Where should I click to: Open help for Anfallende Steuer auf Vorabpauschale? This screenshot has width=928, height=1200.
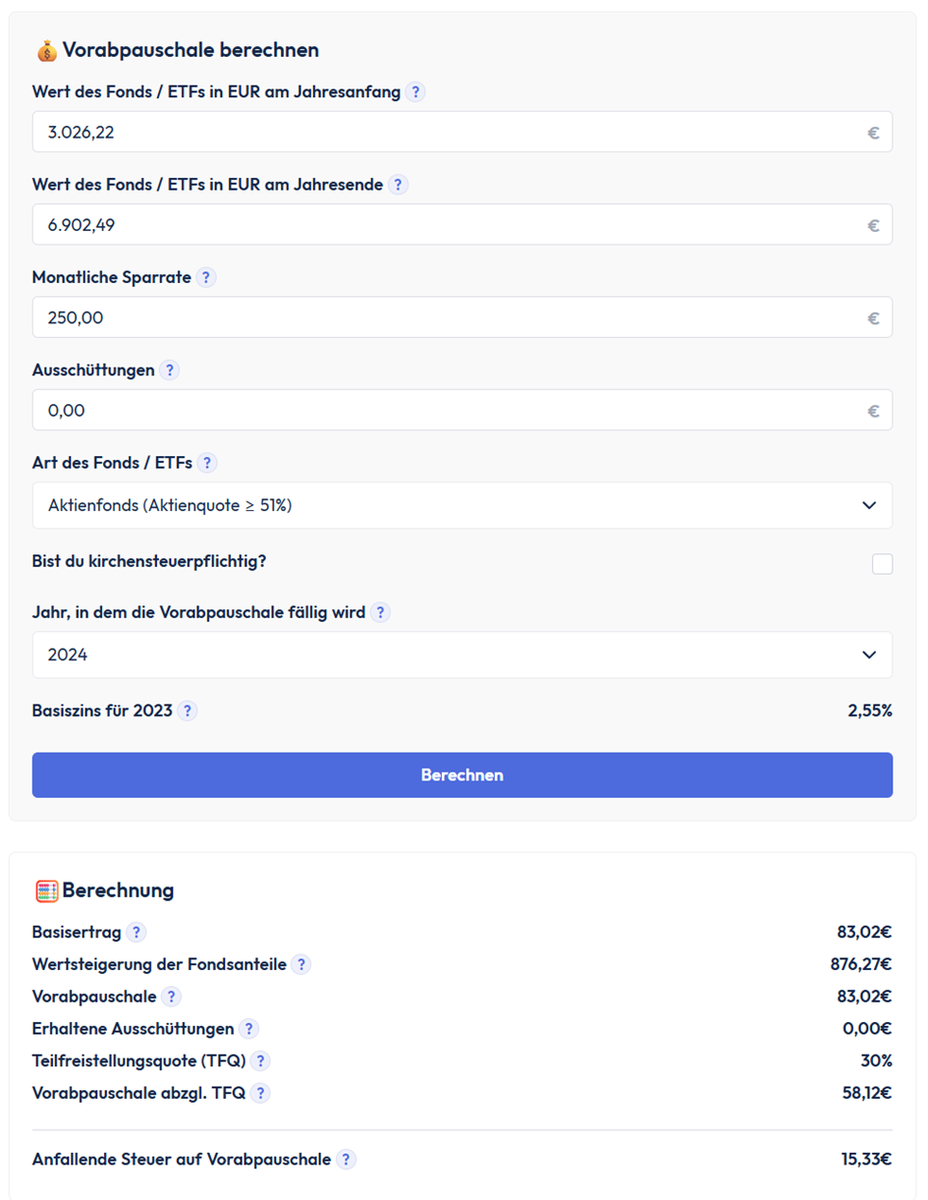click(x=346, y=1160)
